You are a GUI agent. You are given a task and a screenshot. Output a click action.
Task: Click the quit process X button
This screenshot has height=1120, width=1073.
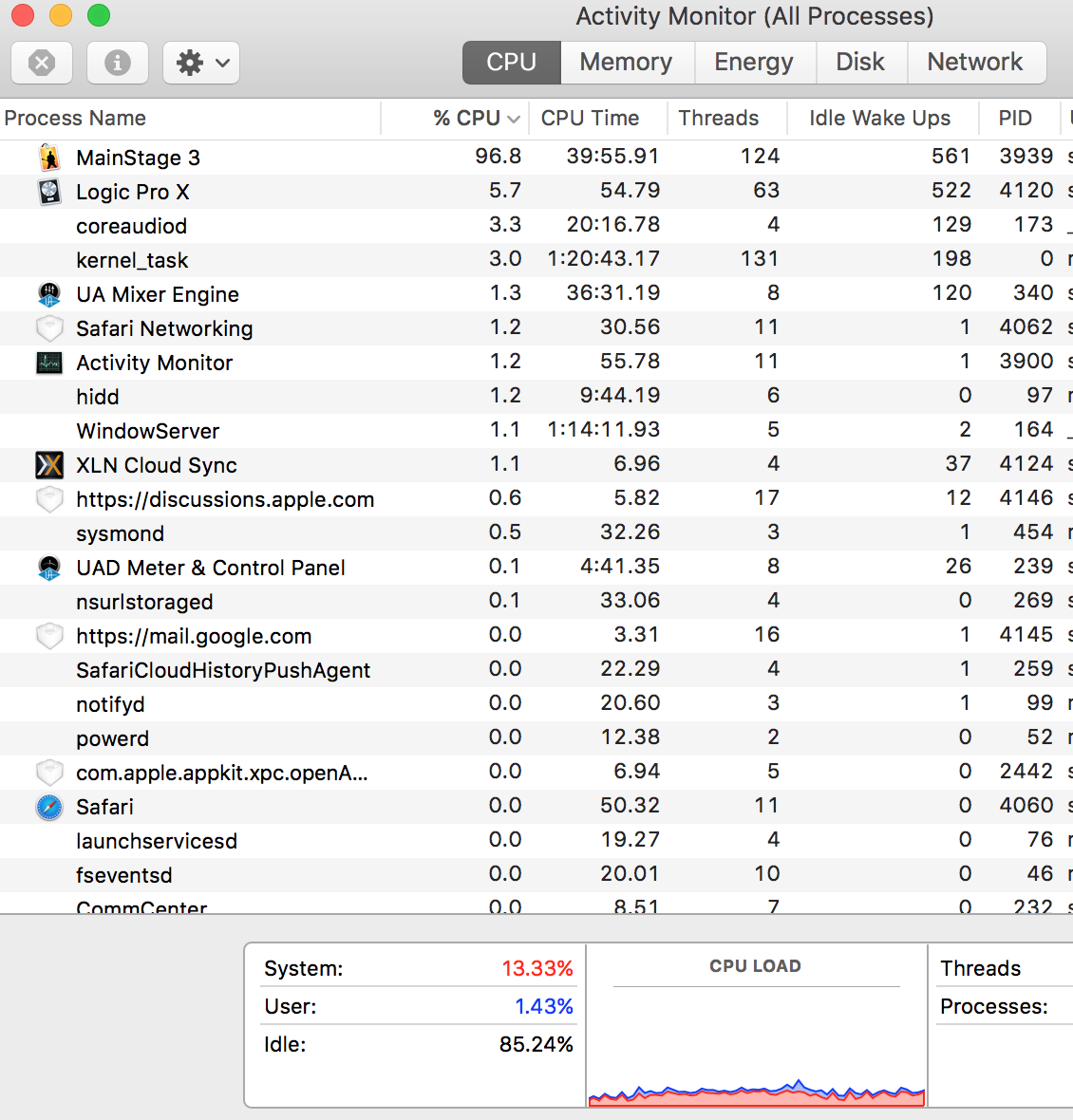(x=41, y=63)
